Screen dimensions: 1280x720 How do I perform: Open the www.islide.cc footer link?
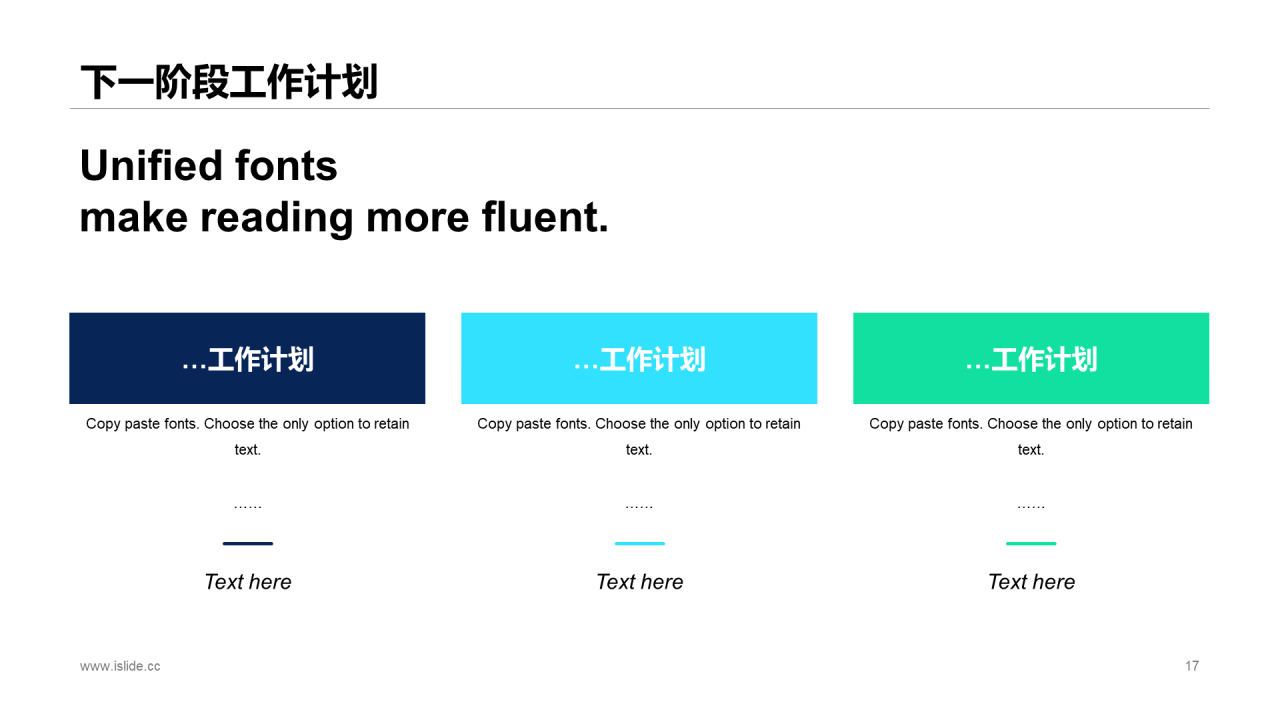120,666
